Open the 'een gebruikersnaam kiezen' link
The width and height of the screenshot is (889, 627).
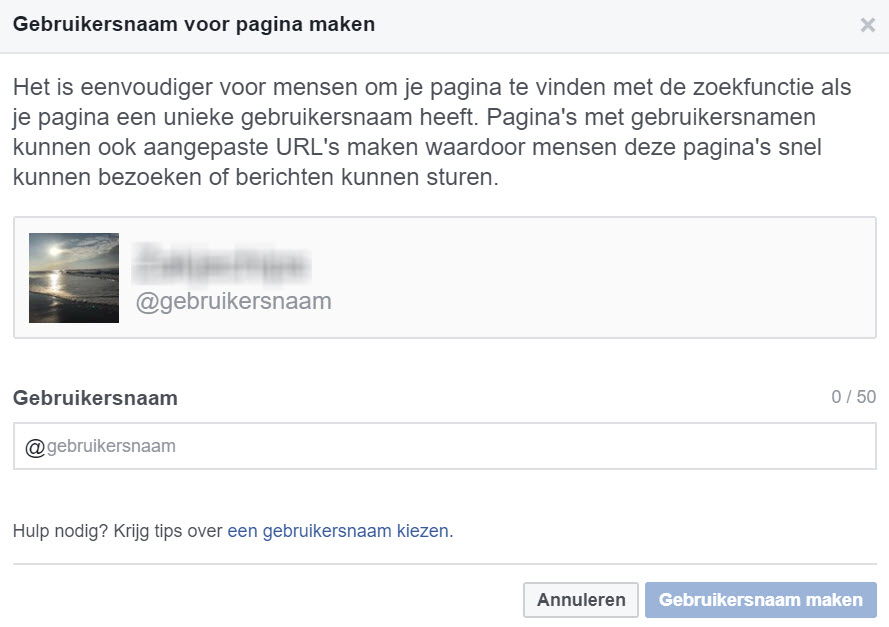[338, 531]
